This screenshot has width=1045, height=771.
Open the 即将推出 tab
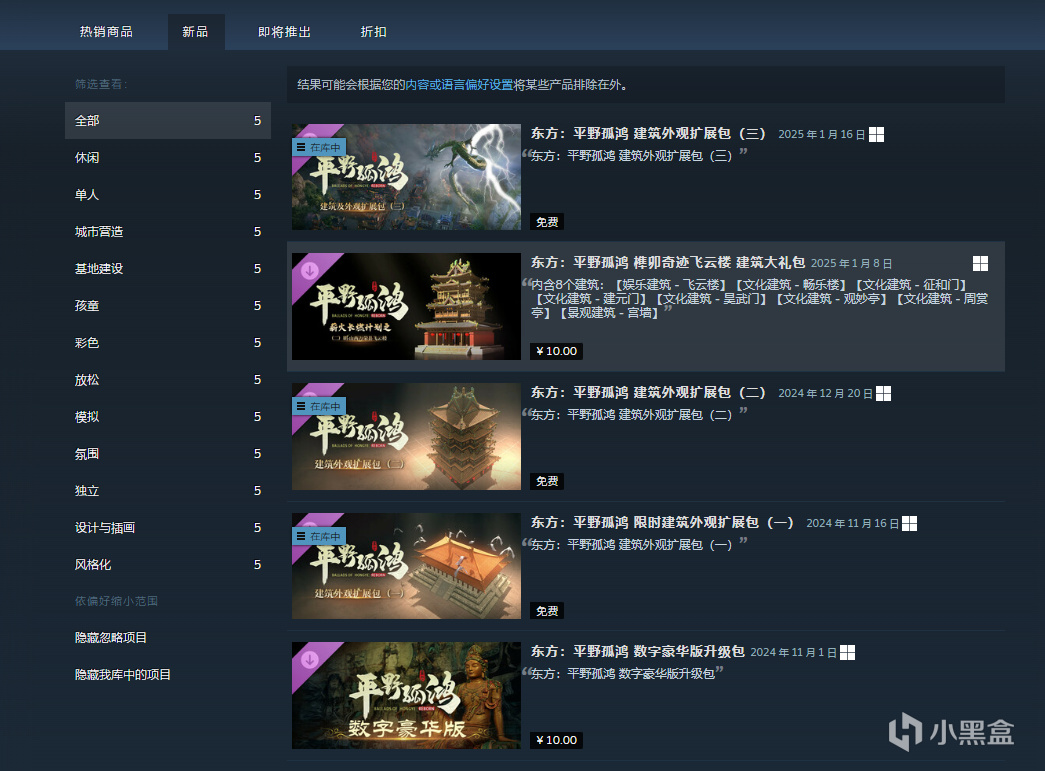pyautogui.click(x=285, y=31)
